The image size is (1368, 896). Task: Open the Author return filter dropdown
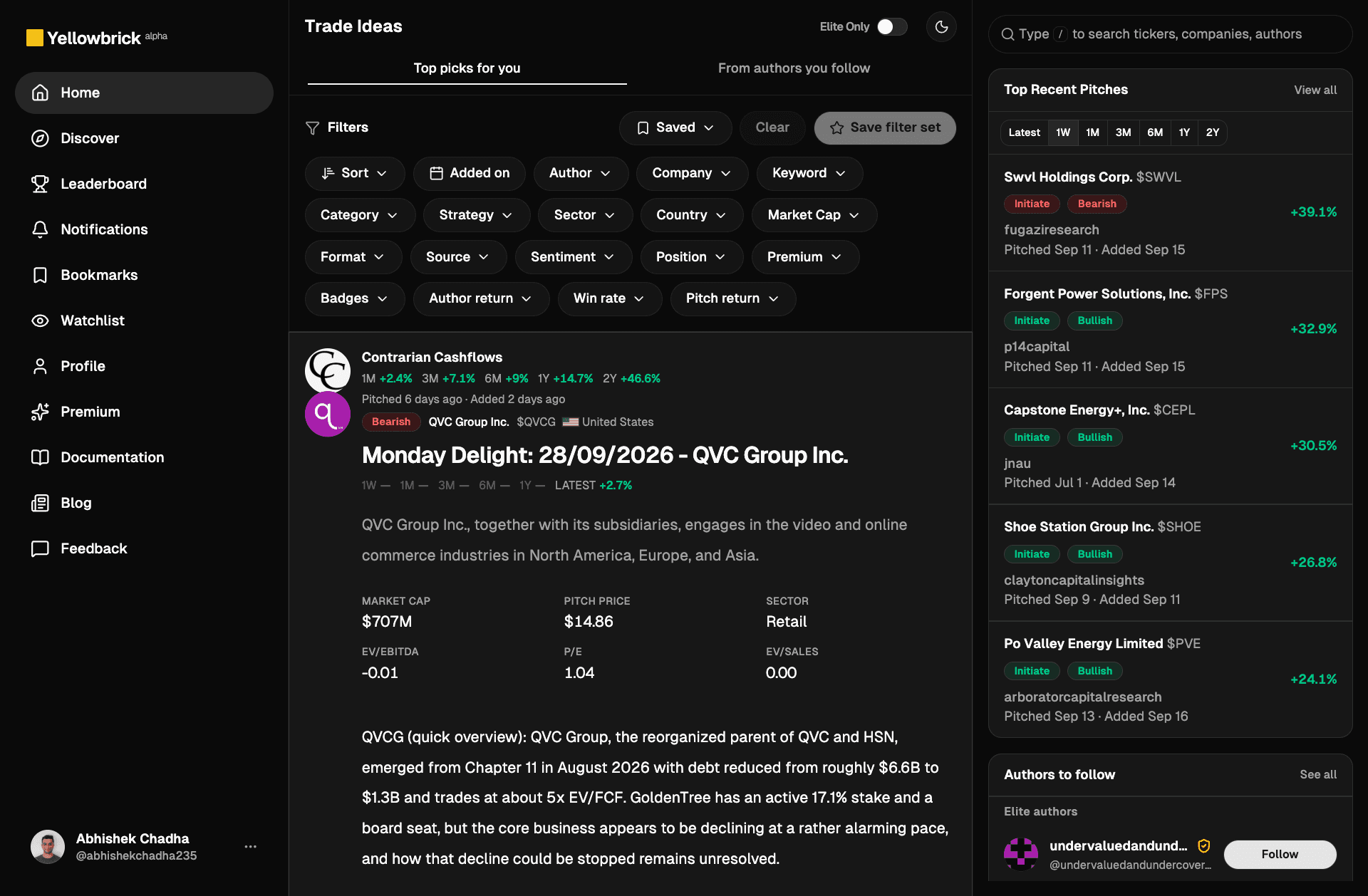[481, 298]
